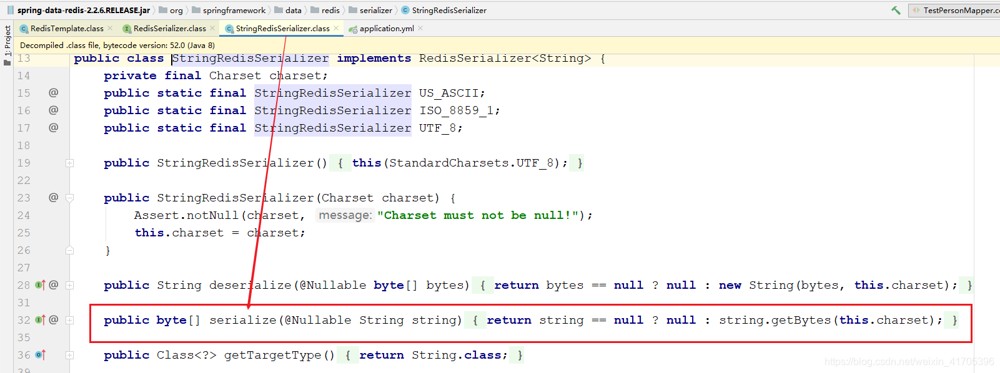Click the override gutter icon on line 36

click(40, 355)
